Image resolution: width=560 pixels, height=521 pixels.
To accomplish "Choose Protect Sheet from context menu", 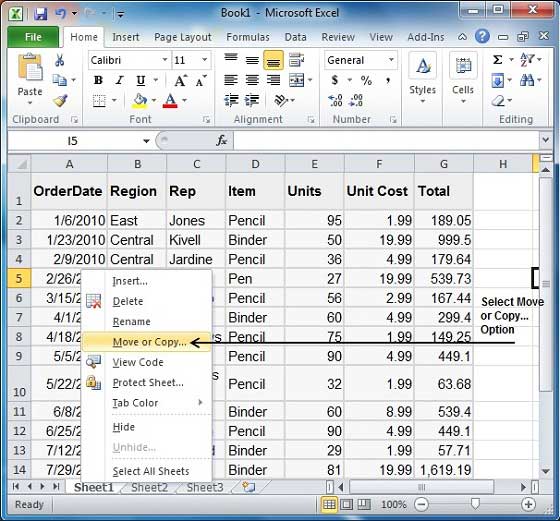I will [146, 382].
